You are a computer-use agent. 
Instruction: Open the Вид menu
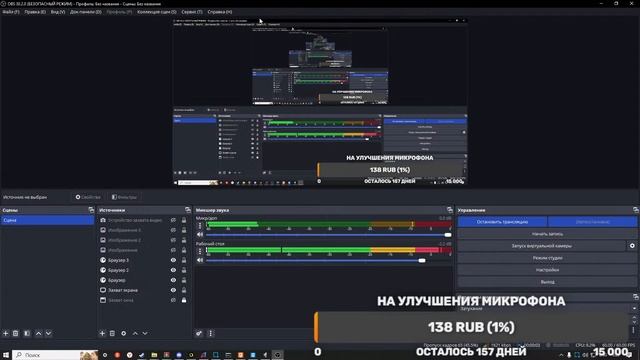pos(58,12)
